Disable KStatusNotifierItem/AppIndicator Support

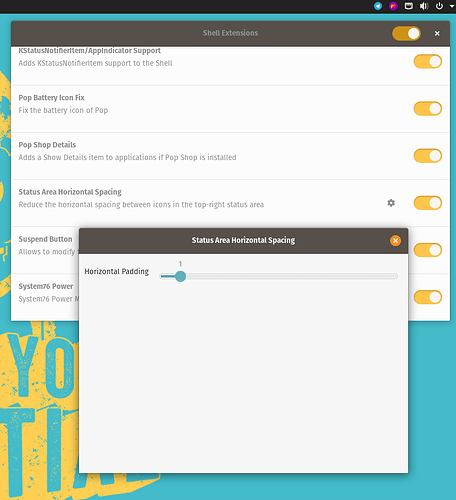click(428, 62)
